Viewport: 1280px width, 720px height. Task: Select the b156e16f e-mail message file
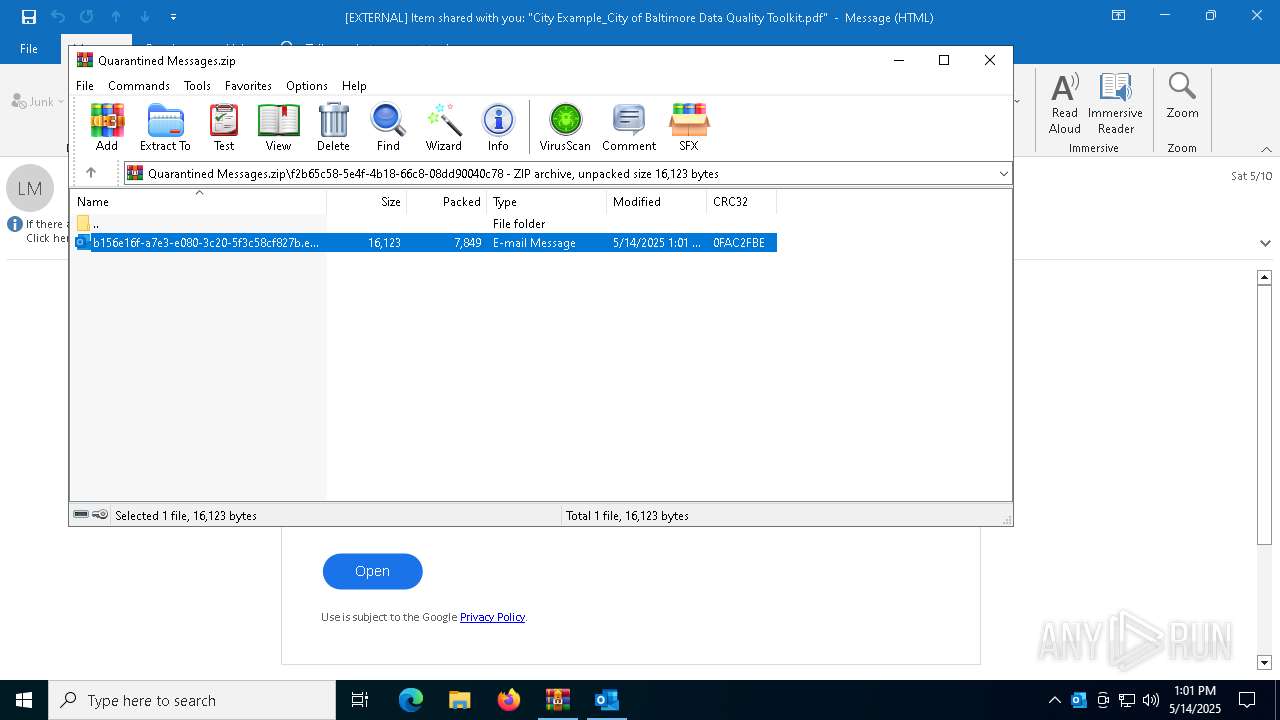pos(425,243)
